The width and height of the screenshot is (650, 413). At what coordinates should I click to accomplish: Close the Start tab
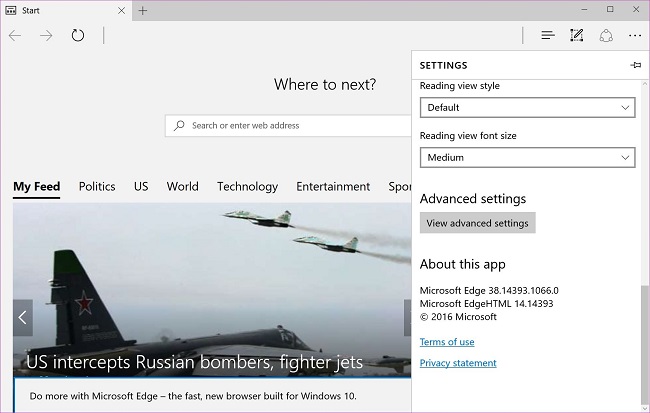121,10
